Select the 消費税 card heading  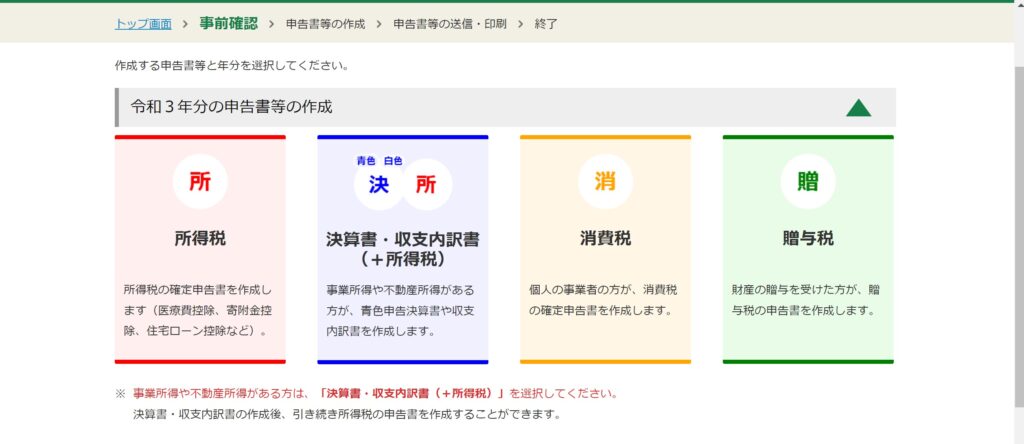pyautogui.click(x=605, y=238)
